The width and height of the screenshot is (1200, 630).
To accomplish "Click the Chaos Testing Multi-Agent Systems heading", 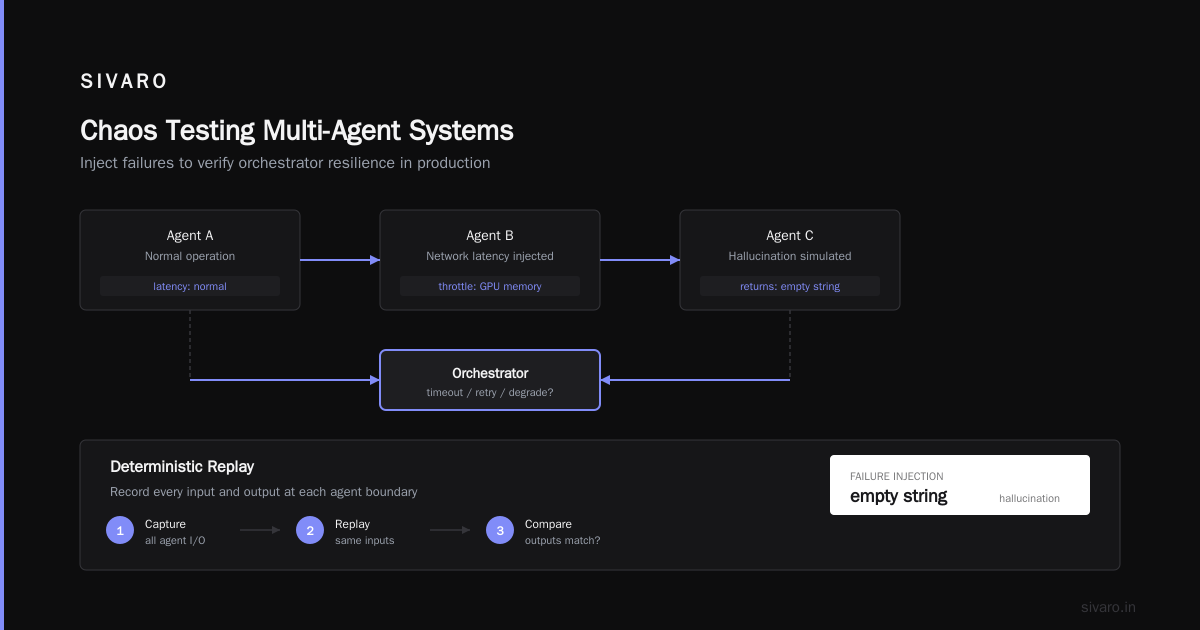I will coord(297,131).
